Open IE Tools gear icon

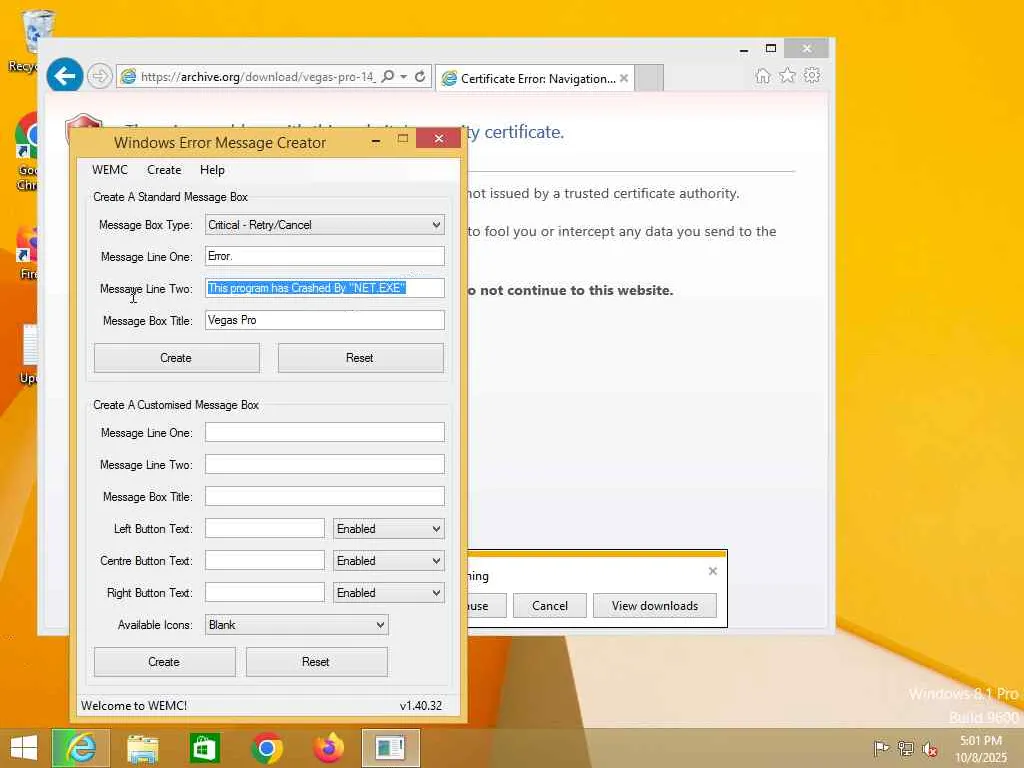pyautogui.click(x=812, y=76)
